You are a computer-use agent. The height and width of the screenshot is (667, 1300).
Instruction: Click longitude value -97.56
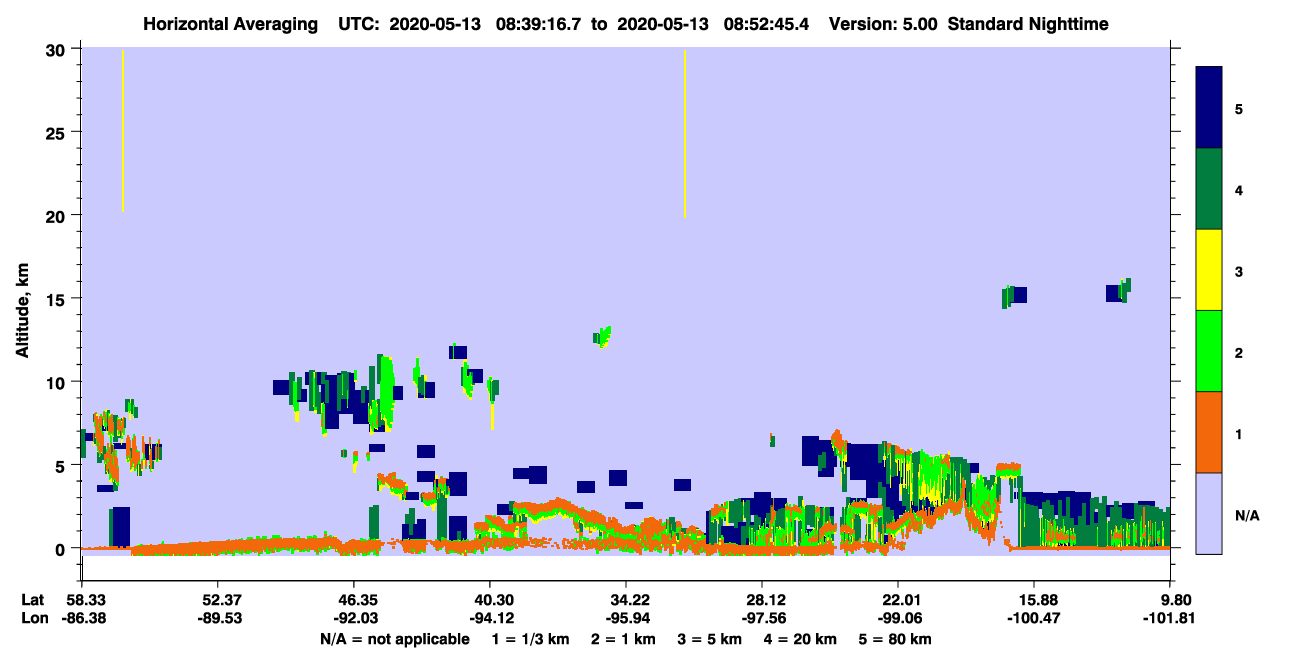pos(762,618)
